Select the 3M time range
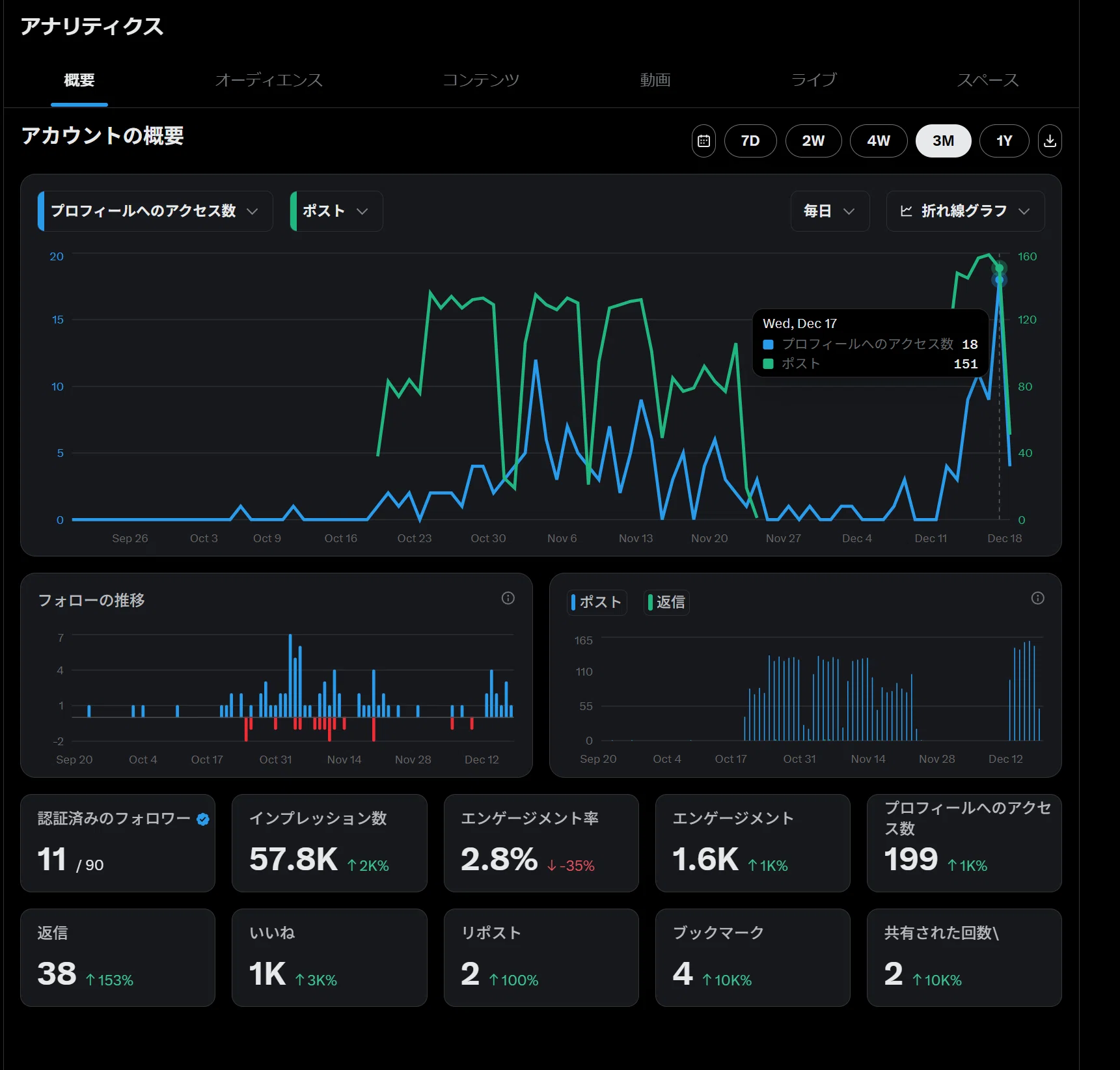 [x=943, y=141]
